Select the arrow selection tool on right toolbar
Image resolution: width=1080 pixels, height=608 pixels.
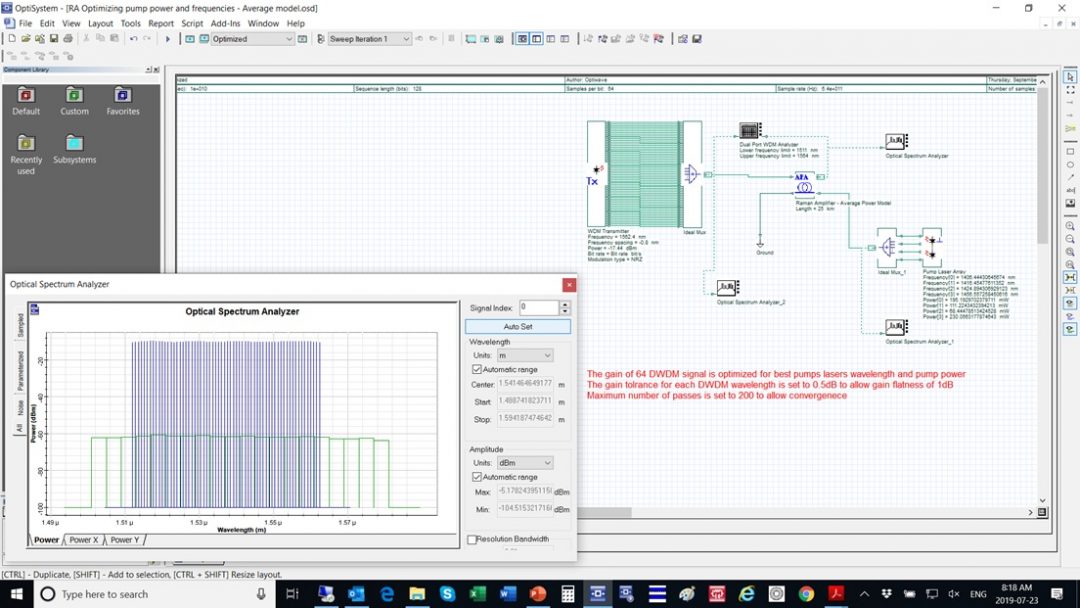1070,76
